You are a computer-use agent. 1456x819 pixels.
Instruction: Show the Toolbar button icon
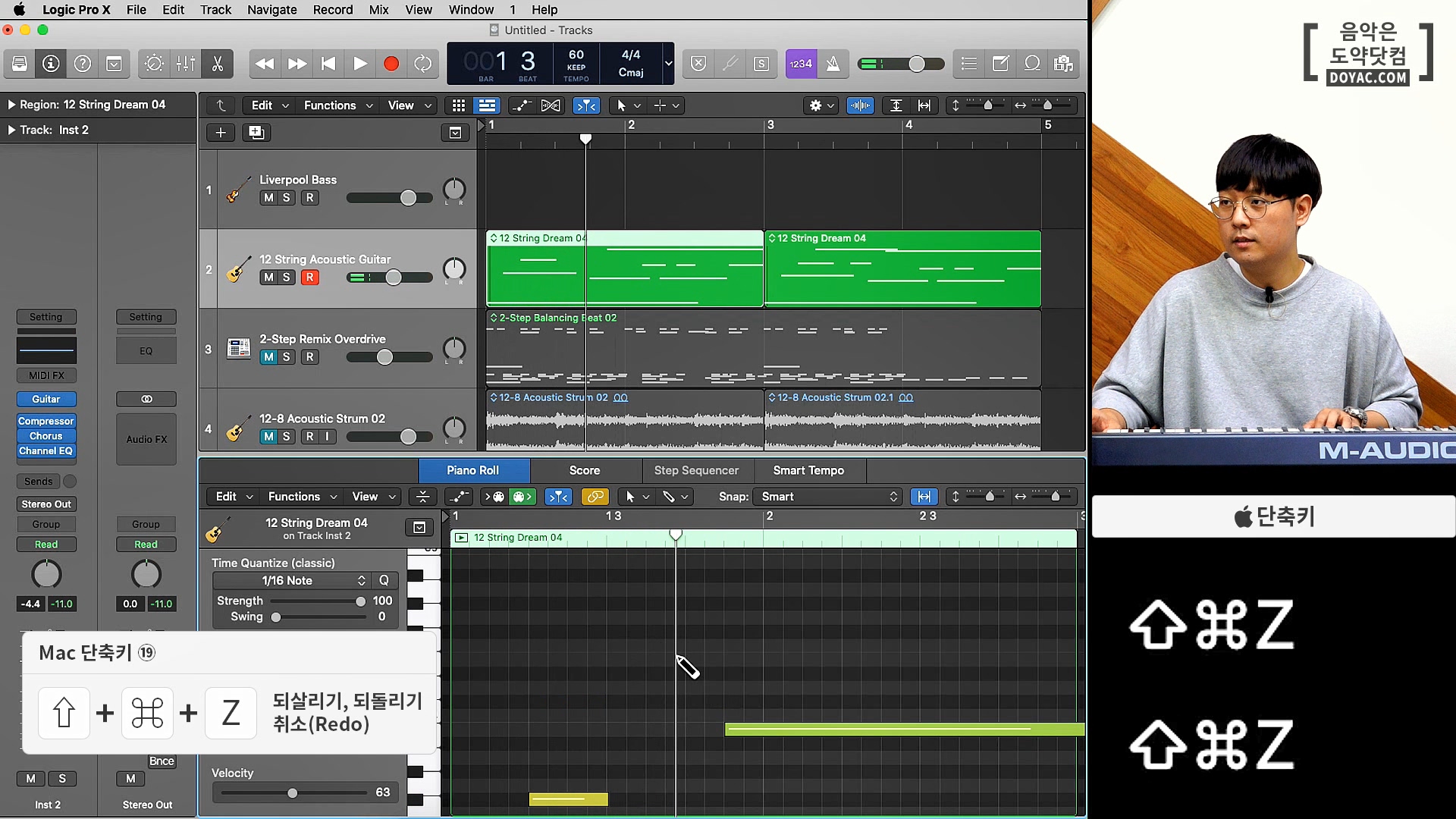click(114, 64)
